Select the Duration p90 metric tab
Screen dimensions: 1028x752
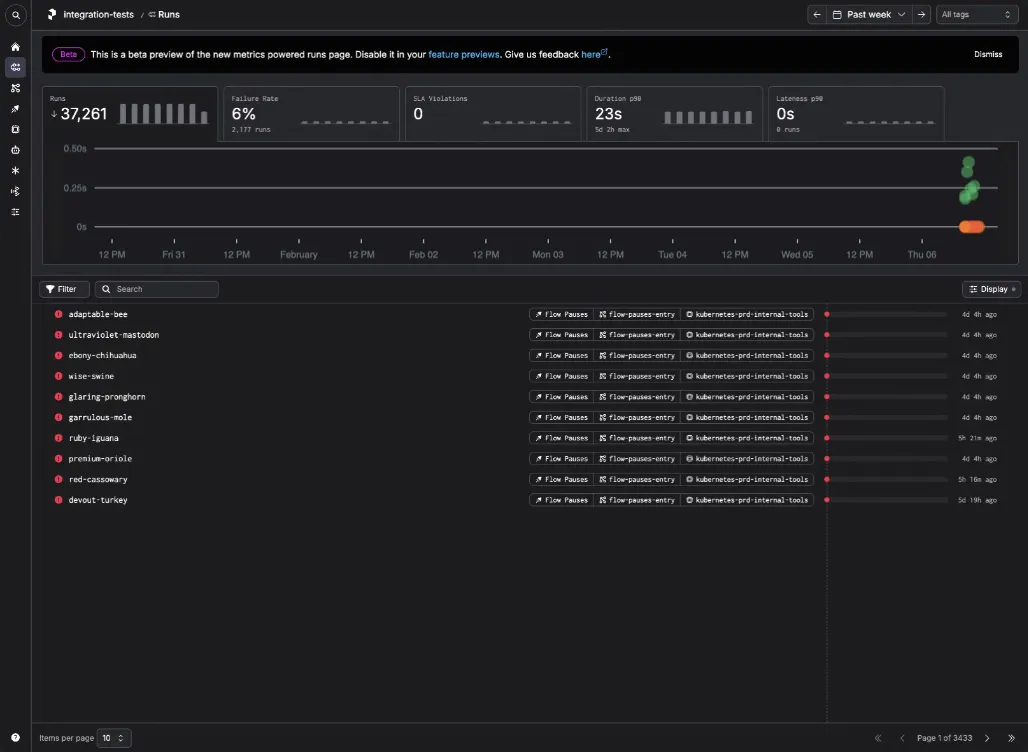point(674,114)
